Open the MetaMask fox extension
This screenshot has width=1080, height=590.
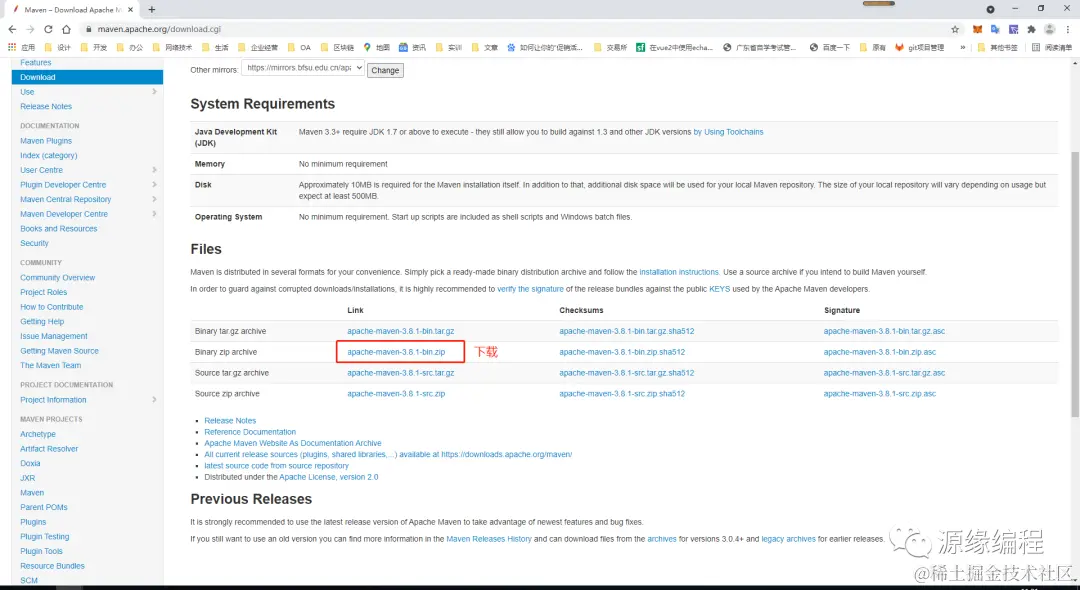977,30
